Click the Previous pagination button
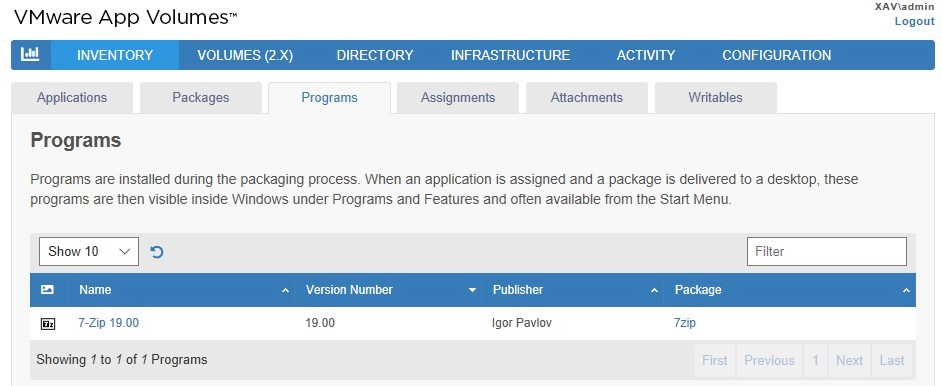Image resolution: width=942 pixels, height=386 pixels. pos(770,360)
